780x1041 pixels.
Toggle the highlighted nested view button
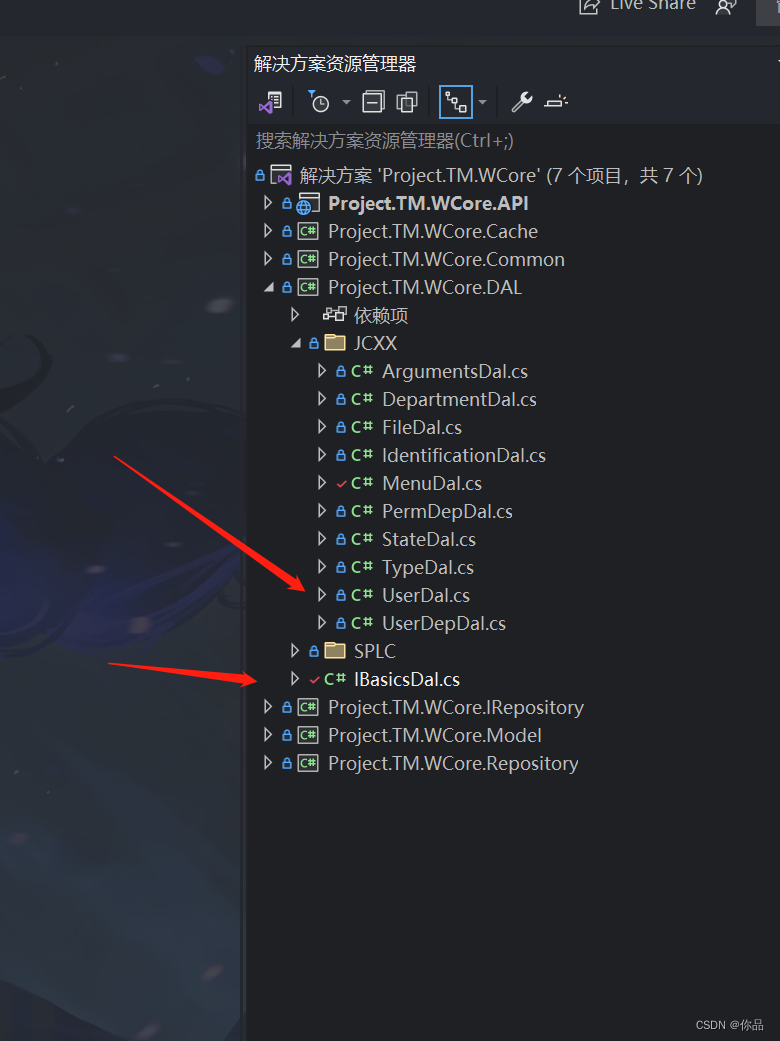click(x=456, y=102)
